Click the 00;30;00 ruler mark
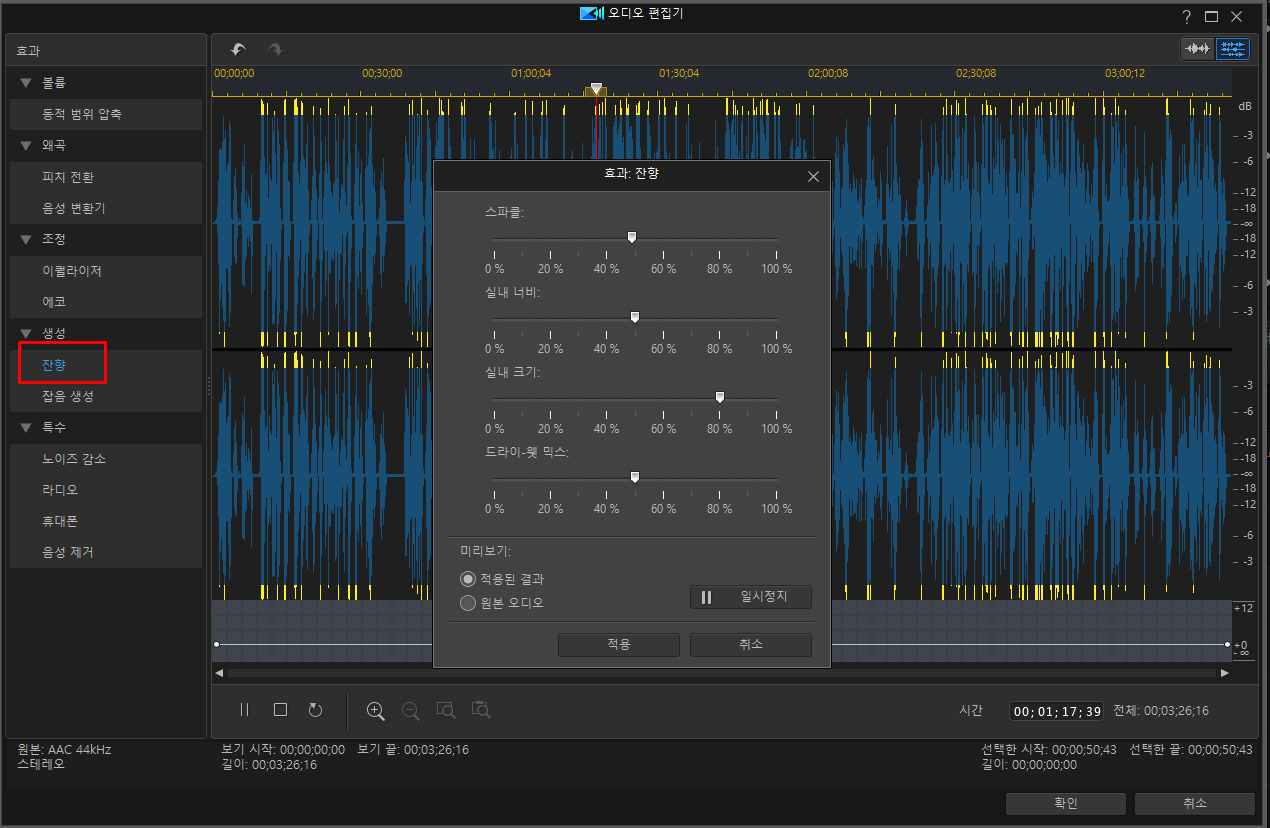 click(382, 74)
